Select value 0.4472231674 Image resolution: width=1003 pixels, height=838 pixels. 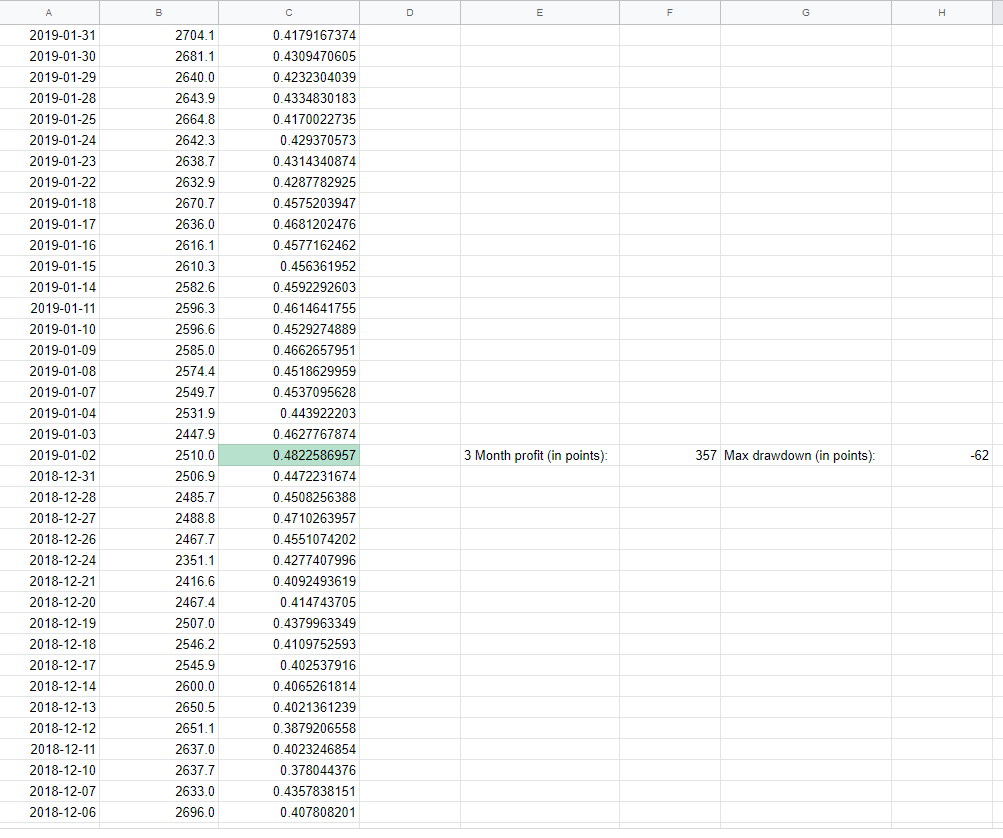(x=288, y=477)
